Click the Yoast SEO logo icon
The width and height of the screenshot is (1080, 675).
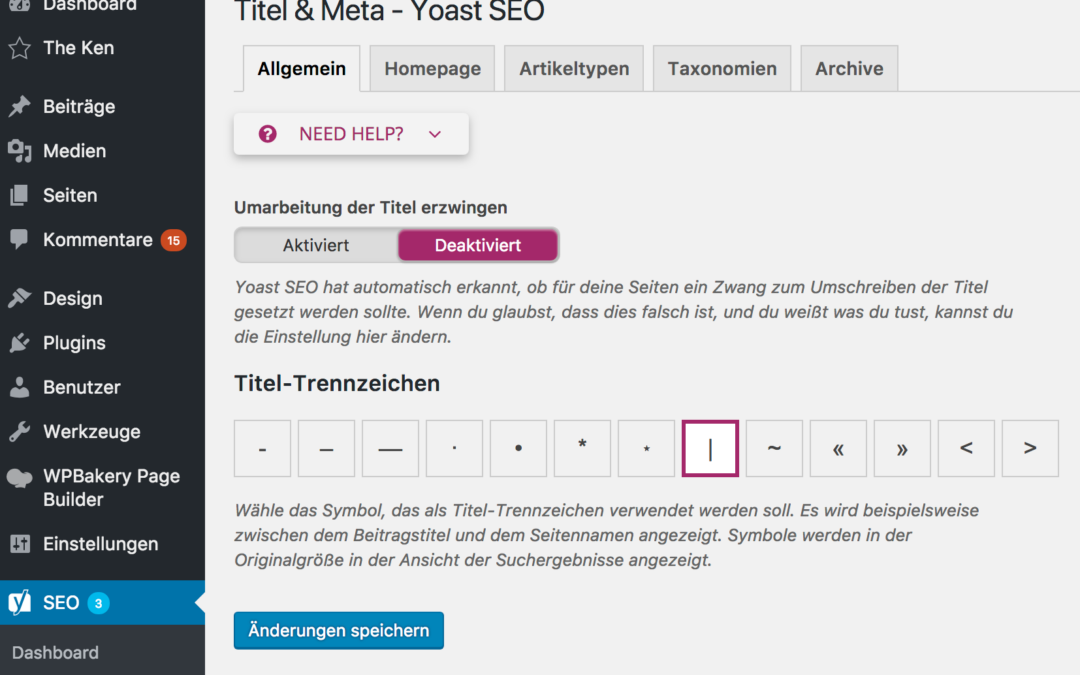[x=20, y=603]
